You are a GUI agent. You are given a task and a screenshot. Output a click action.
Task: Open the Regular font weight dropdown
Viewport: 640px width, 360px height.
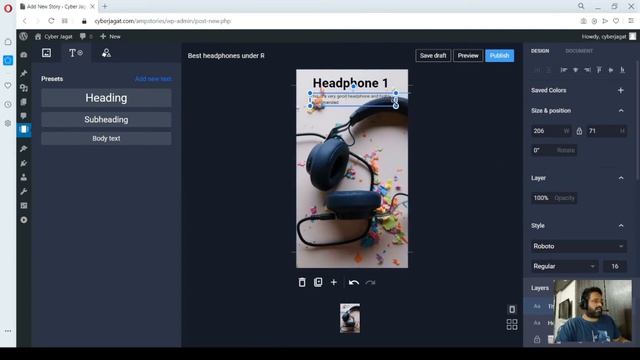point(564,266)
